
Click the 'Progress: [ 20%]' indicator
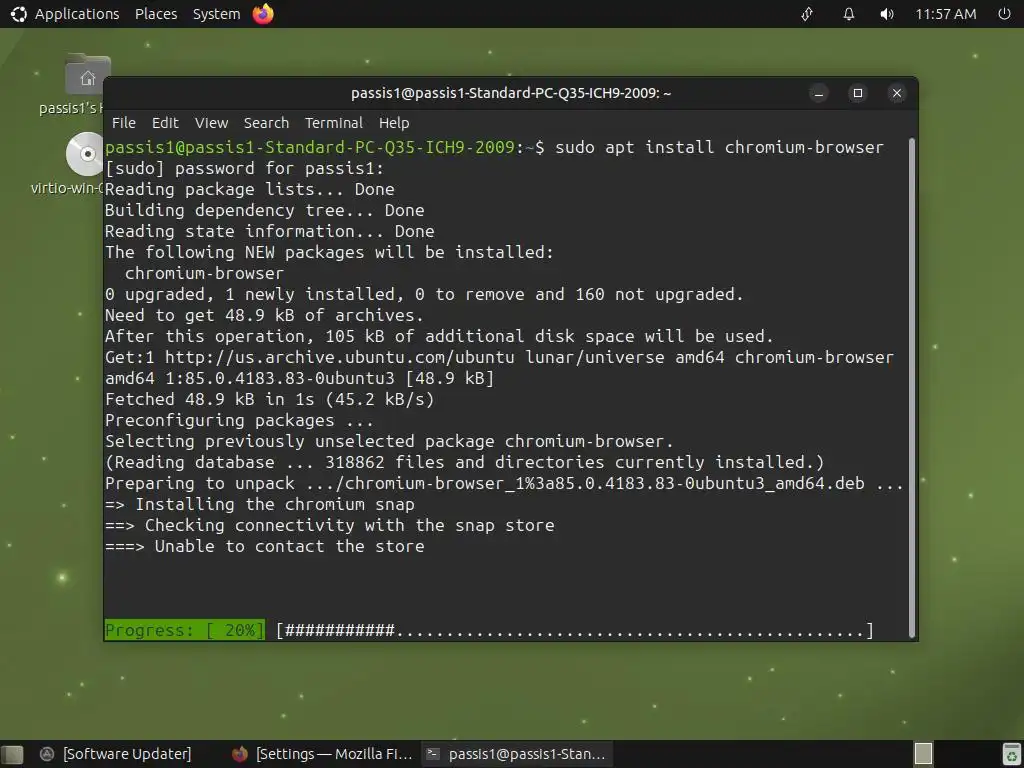185,630
